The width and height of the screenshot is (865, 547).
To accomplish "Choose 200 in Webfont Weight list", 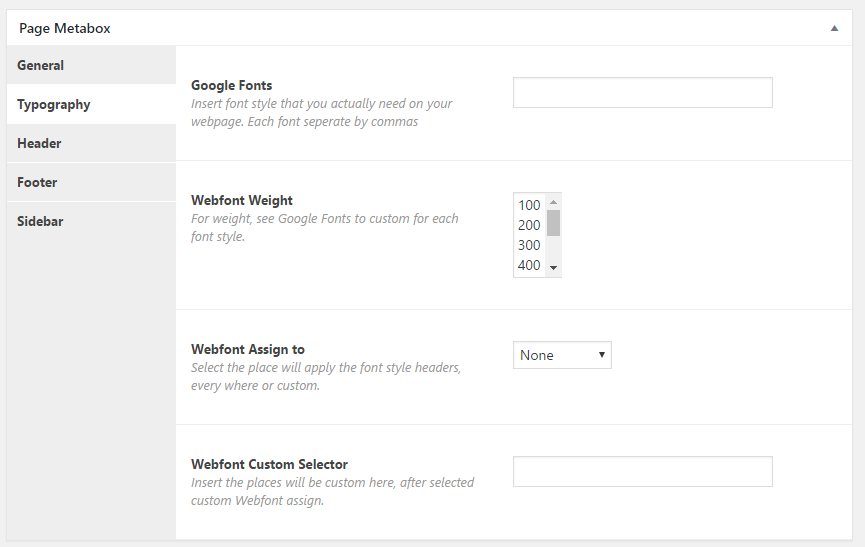I will point(530,225).
